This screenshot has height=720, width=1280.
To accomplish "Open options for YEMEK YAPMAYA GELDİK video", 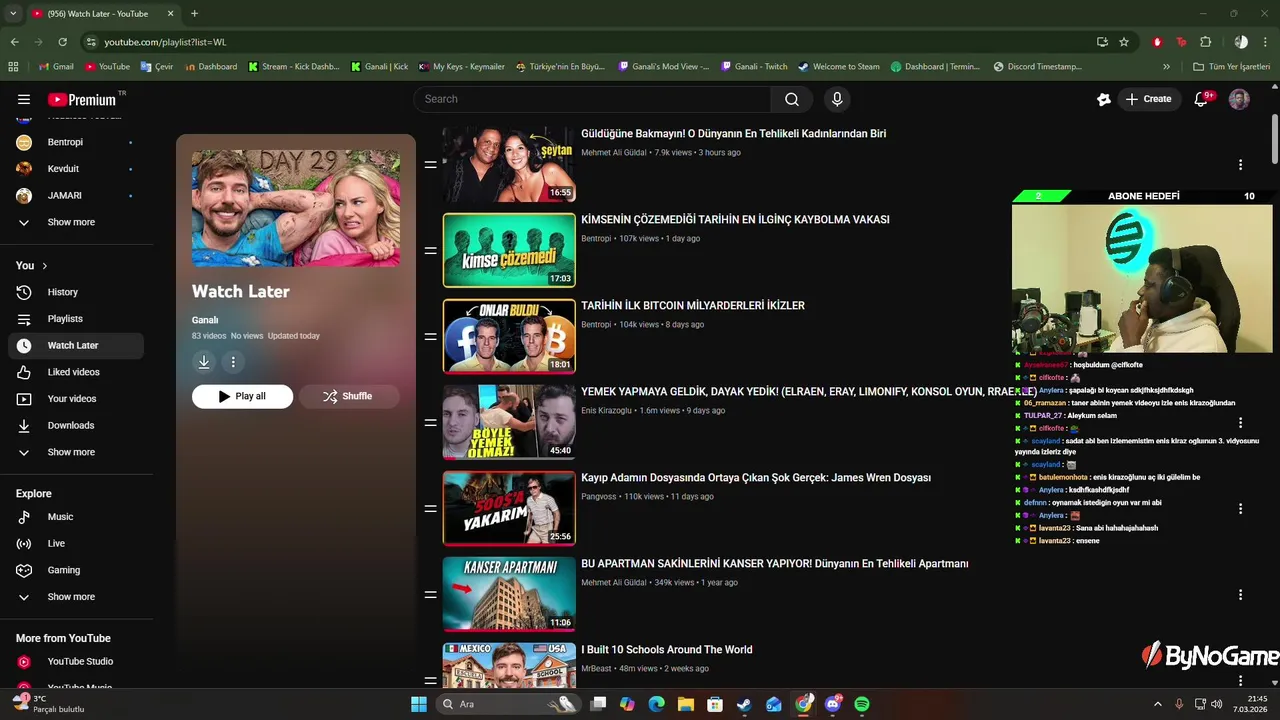I will [x=1240, y=423].
